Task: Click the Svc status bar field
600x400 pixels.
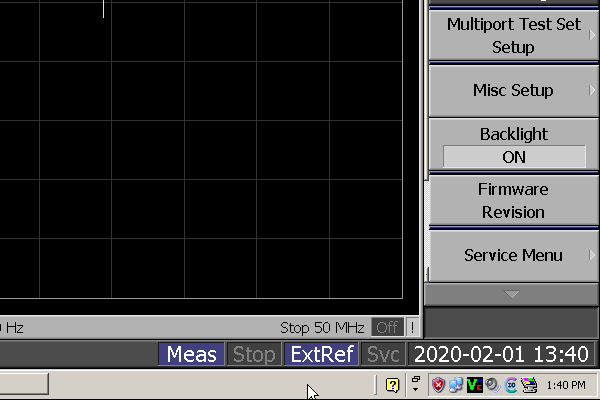Action: click(x=383, y=354)
